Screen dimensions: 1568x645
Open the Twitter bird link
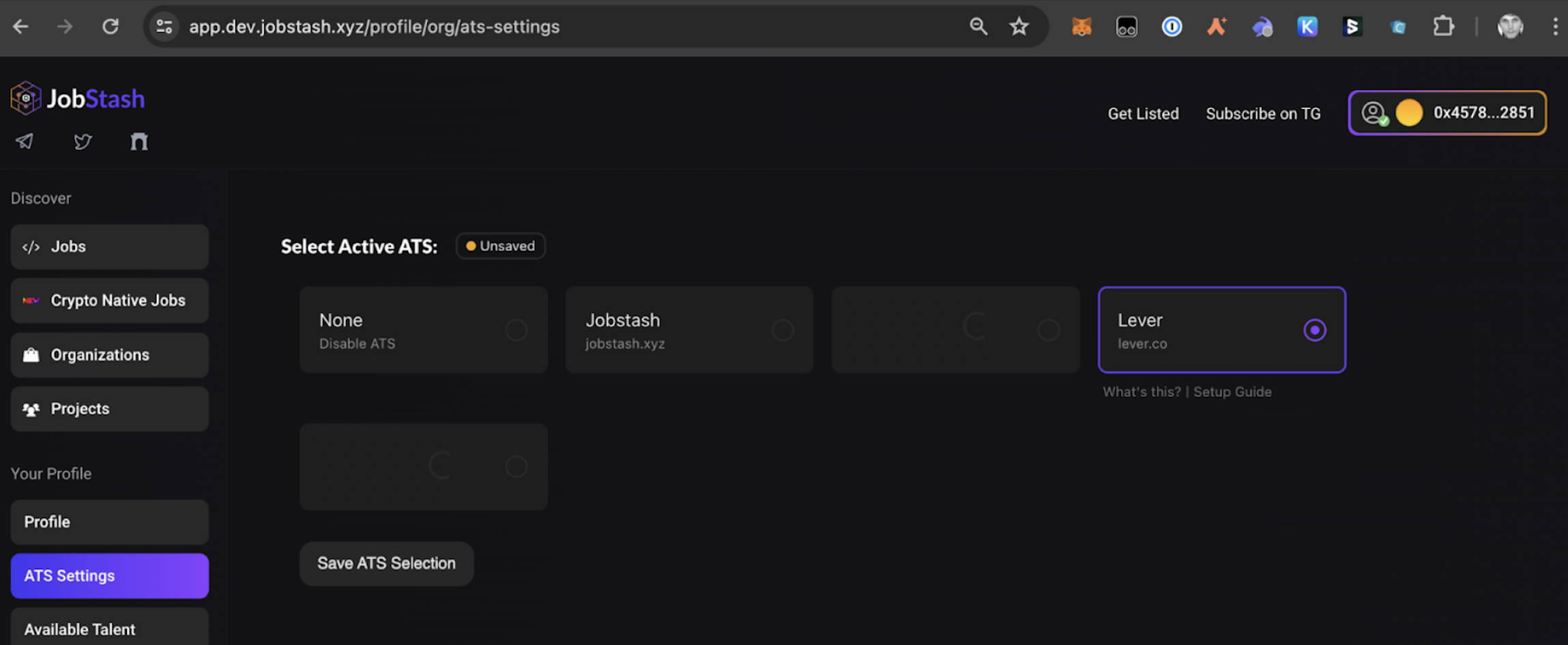click(83, 141)
